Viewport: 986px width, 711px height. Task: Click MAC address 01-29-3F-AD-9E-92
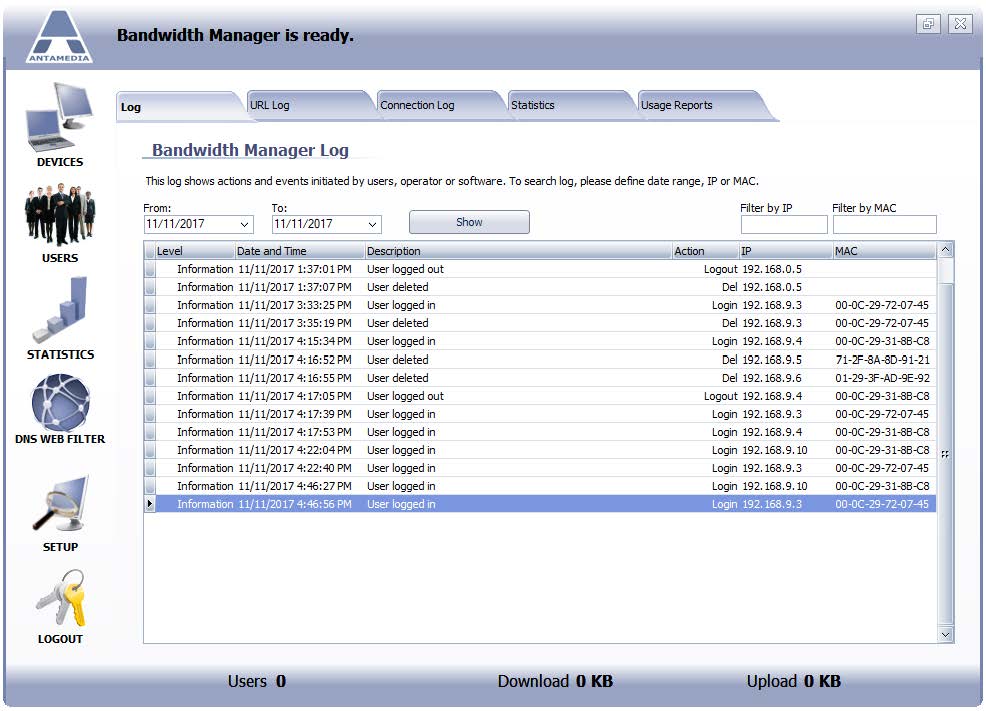tap(882, 378)
